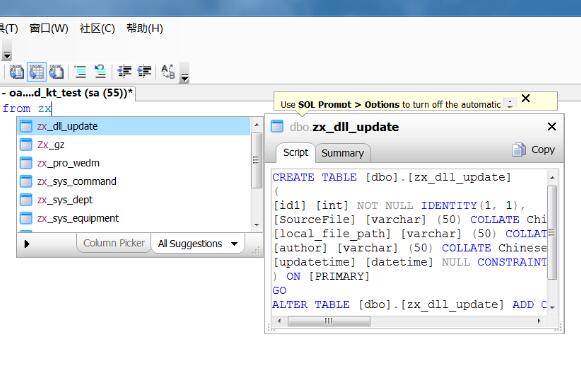Pick the zx_pro_wedm suggestion
Image resolution: width=581 pixels, height=365 pixels.
point(134,163)
